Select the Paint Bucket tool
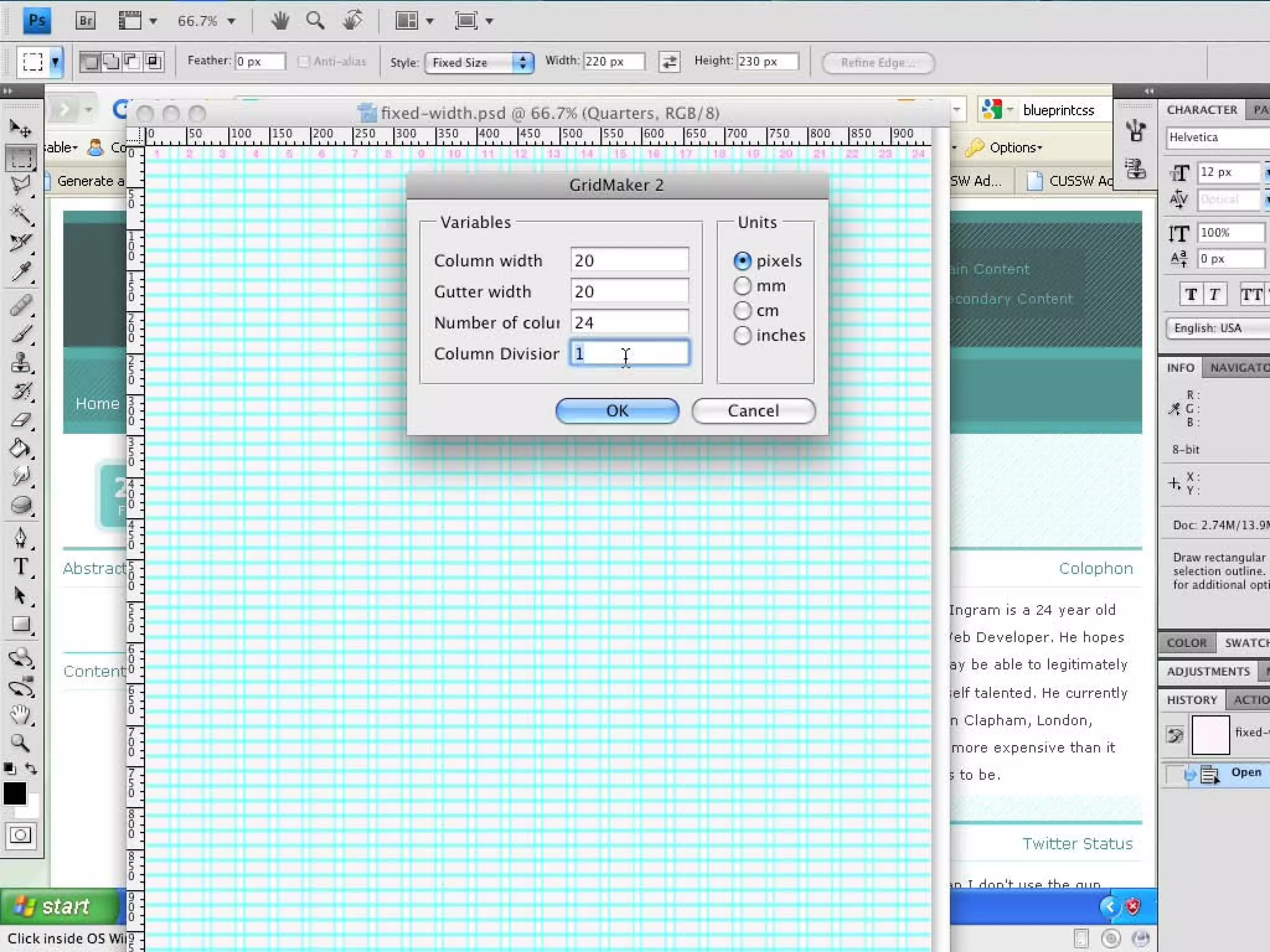1270x952 pixels. 20,448
